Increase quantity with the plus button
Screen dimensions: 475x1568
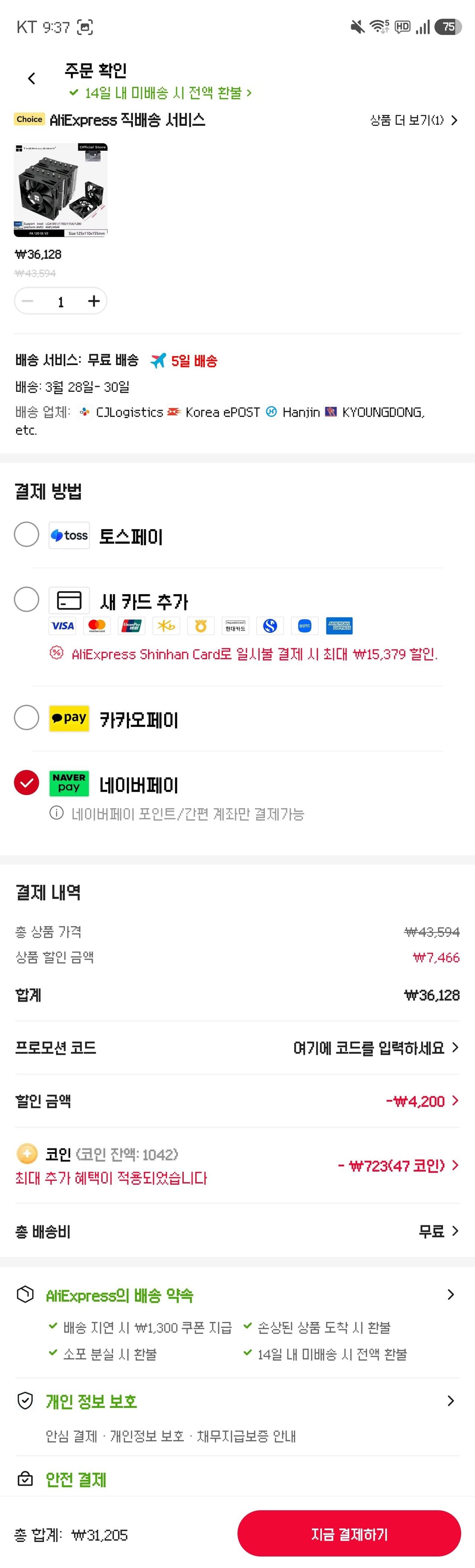pos(94,301)
